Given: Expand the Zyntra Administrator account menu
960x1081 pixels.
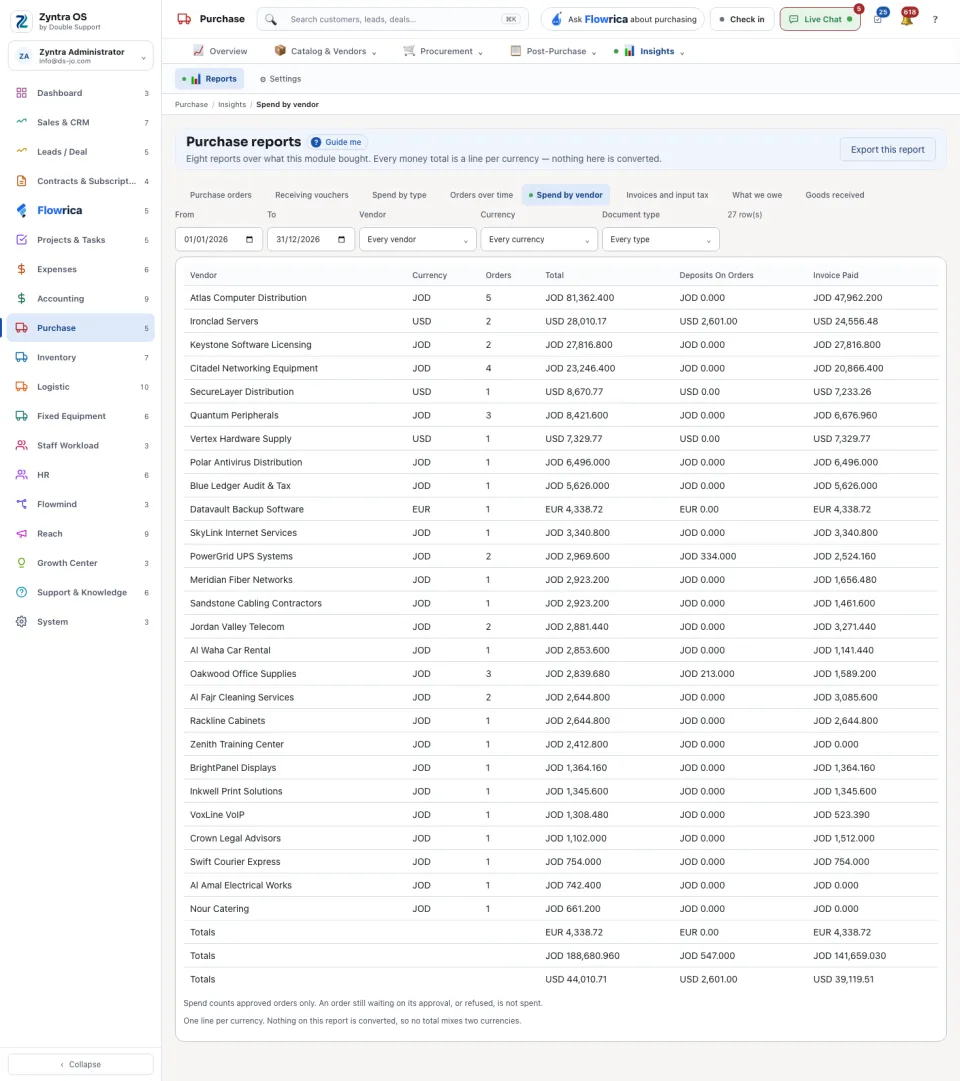Looking at the screenshot, I should pyautogui.click(x=81, y=56).
